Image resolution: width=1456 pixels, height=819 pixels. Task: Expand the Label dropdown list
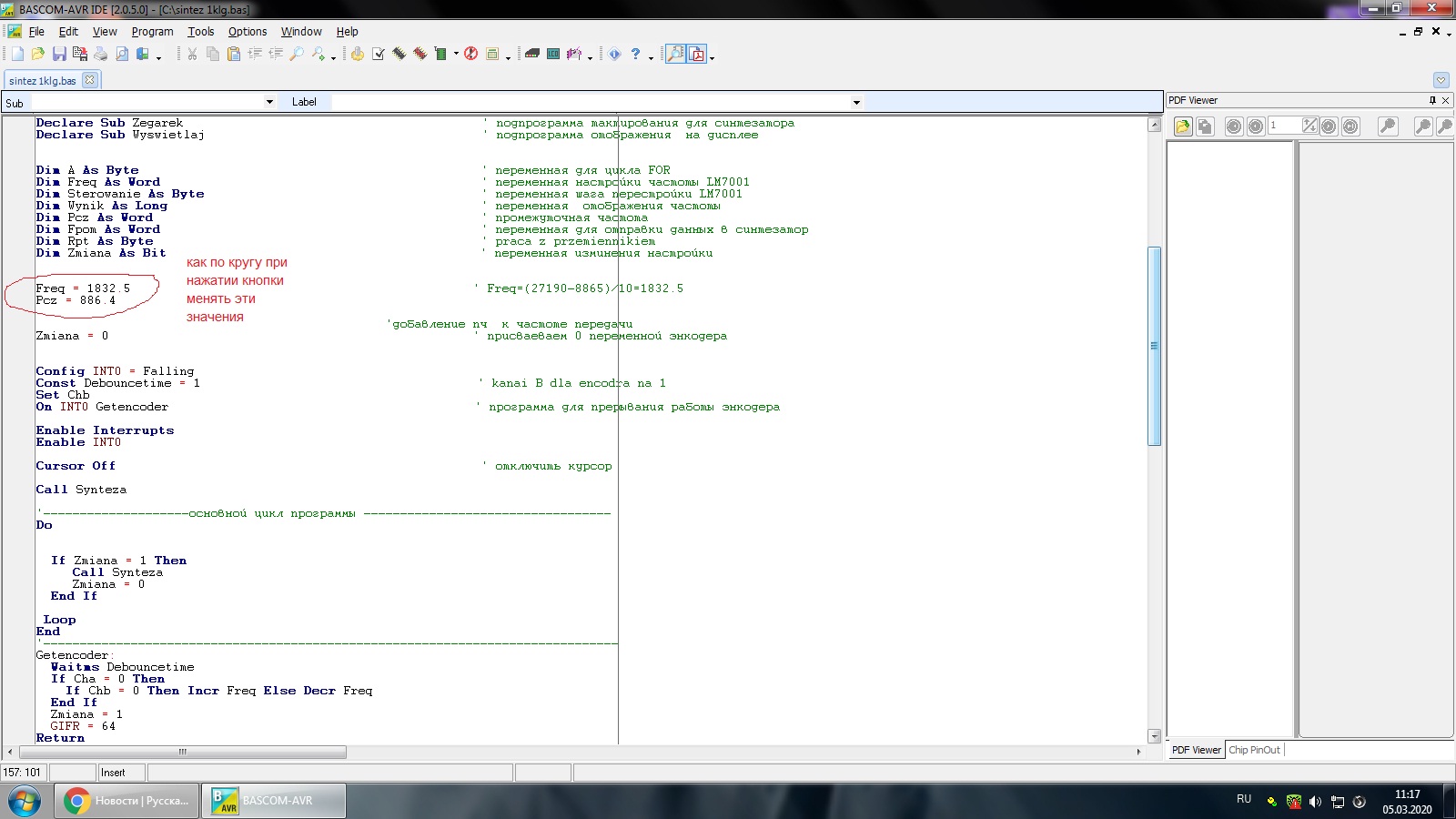[856, 102]
